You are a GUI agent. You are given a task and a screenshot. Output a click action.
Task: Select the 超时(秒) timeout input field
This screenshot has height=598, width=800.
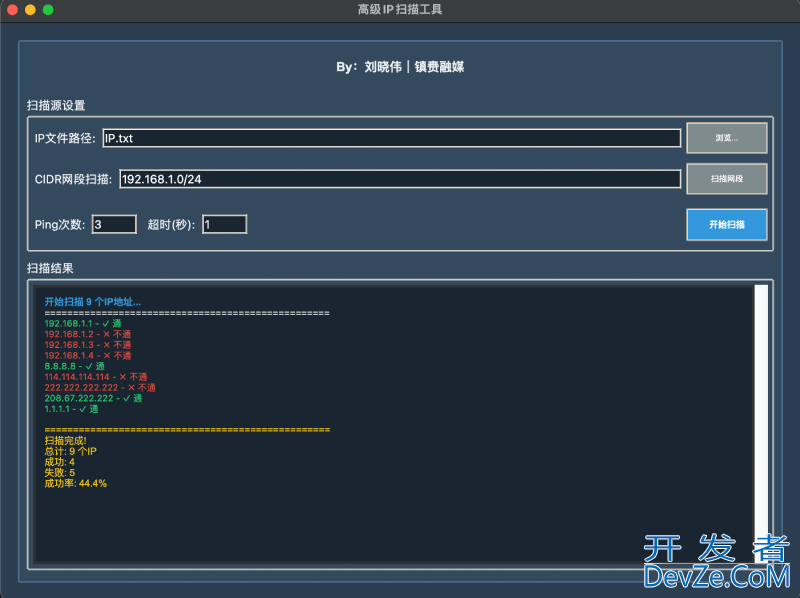(224, 225)
